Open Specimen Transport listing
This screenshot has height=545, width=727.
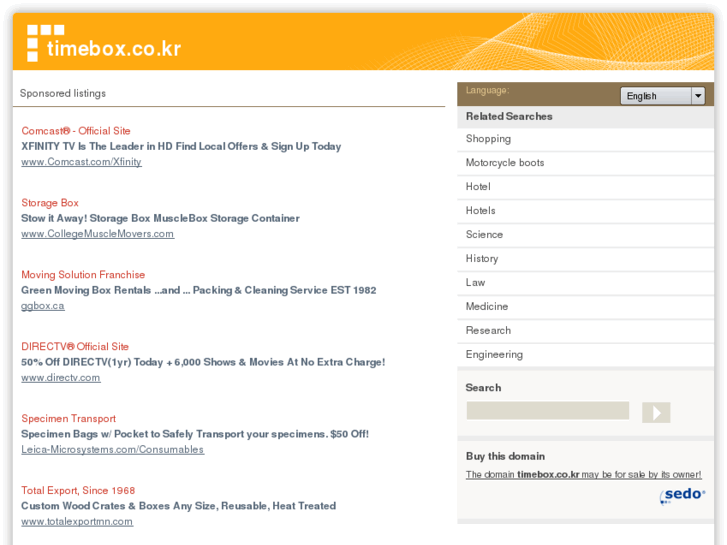click(68, 418)
